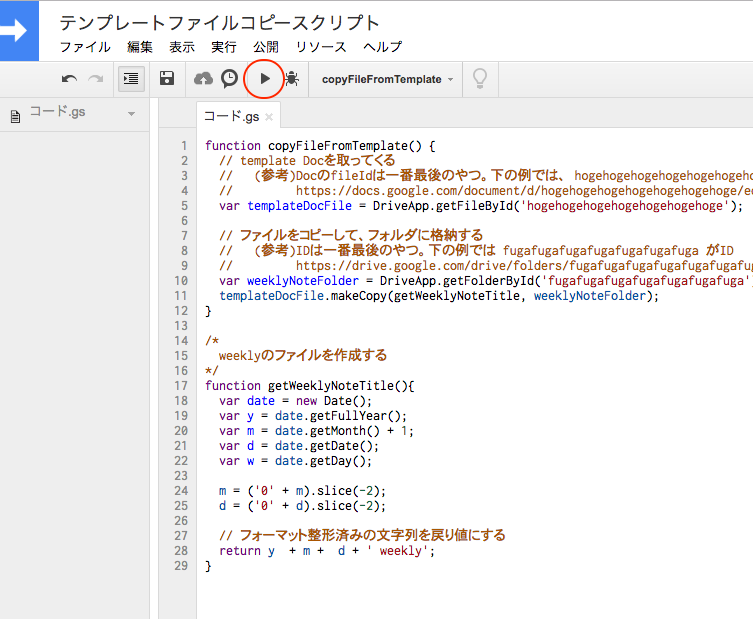Click the 'function copyFileFromTemplate() {' code line

click(x=320, y=146)
